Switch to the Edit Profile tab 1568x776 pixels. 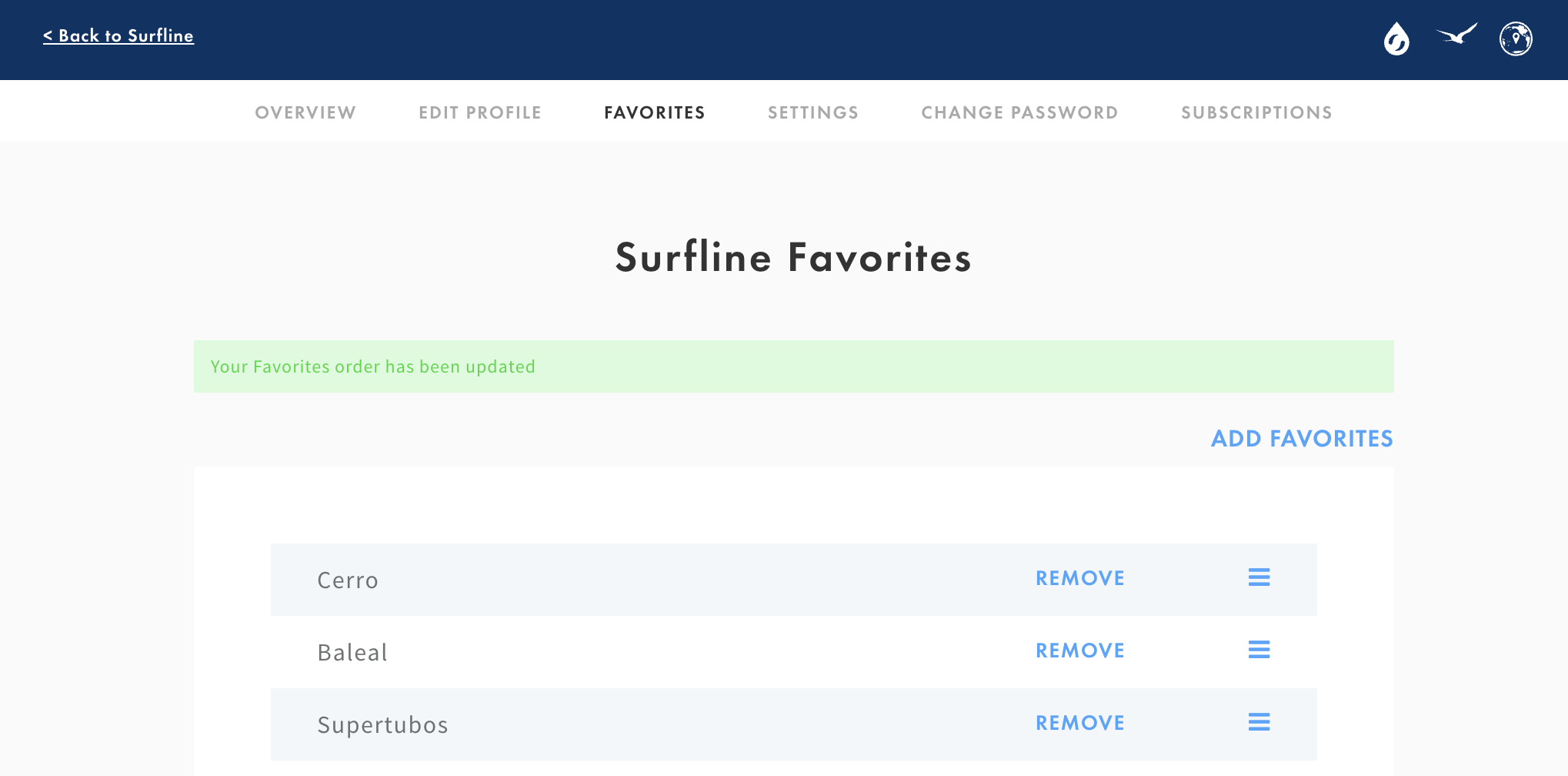pos(480,112)
